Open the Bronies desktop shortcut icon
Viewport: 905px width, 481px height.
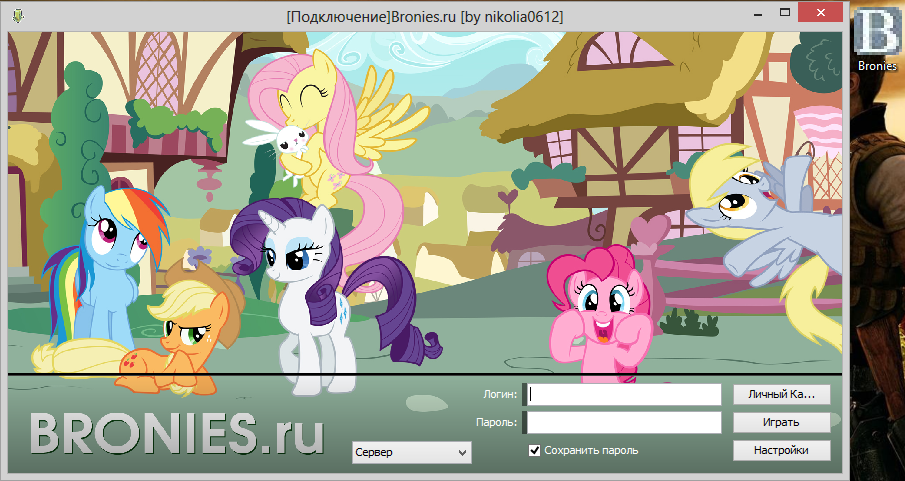[x=877, y=30]
